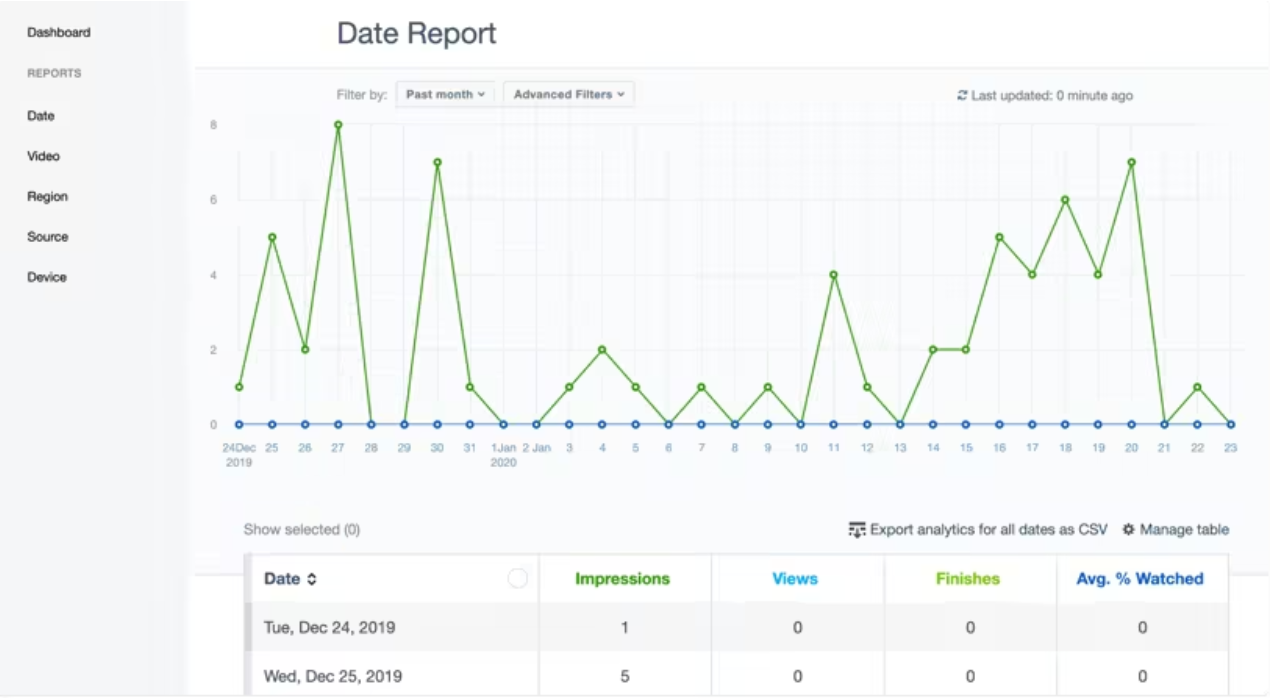1276x698 pixels.
Task: Click the green data point for Jan 16
Action: pyautogui.click(x=999, y=237)
